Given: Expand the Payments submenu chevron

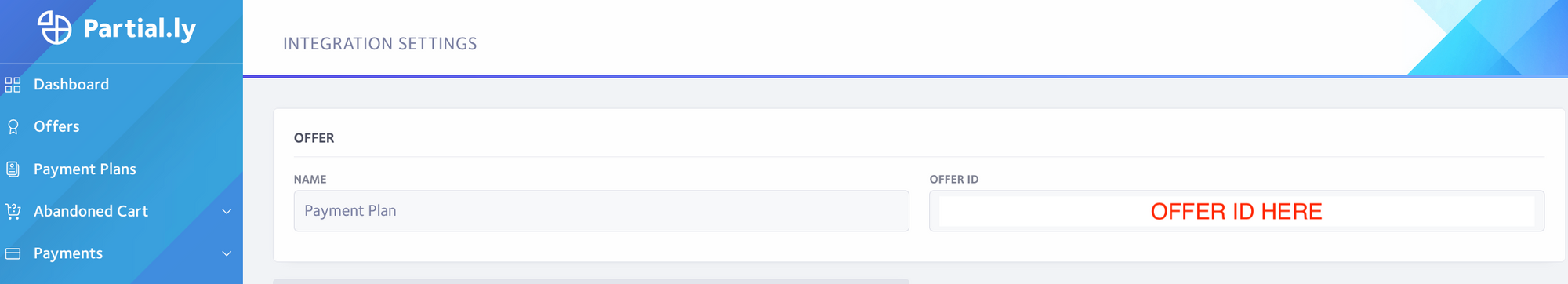Looking at the screenshot, I should point(227,253).
